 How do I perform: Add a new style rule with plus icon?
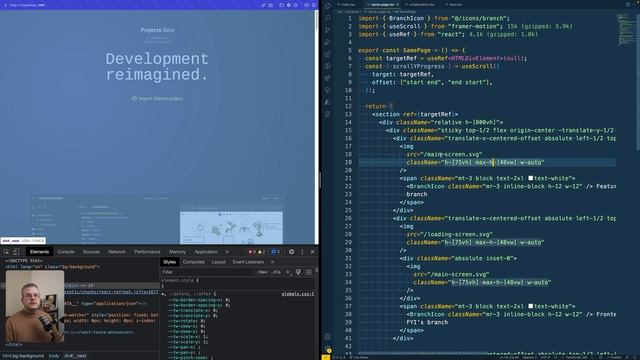pos(288,272)
